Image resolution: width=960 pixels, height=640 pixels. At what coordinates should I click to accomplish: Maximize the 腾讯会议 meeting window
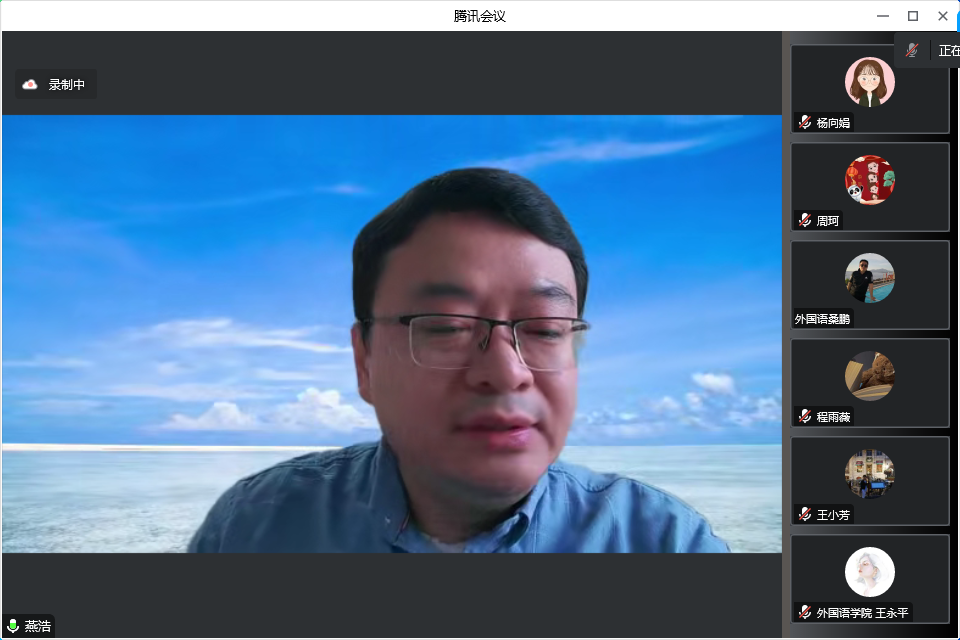912,16
